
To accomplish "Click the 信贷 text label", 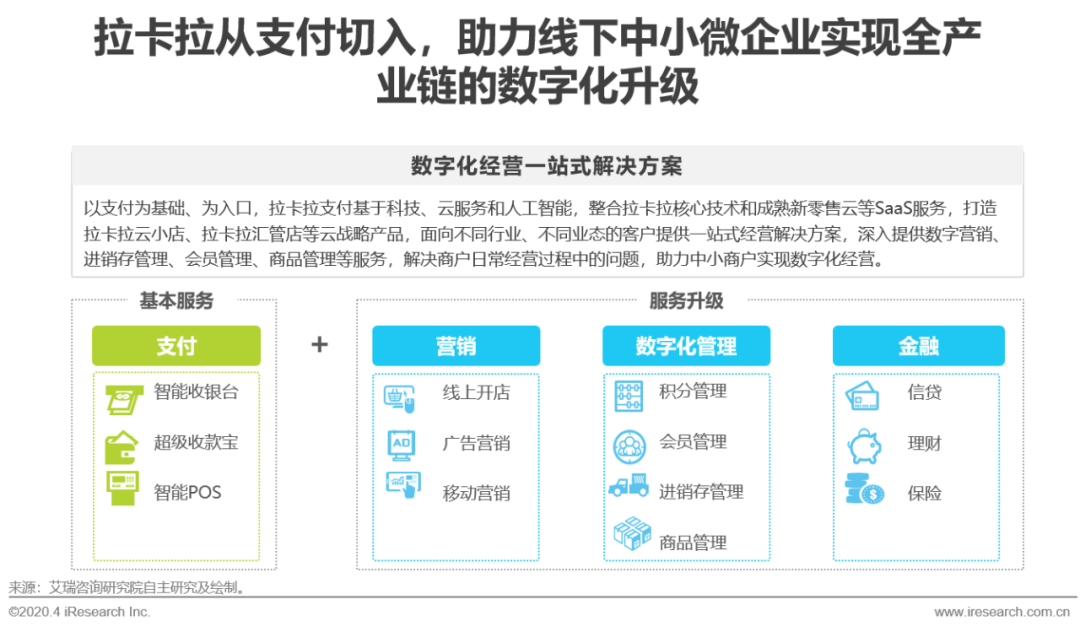I will tap(924, 392).
